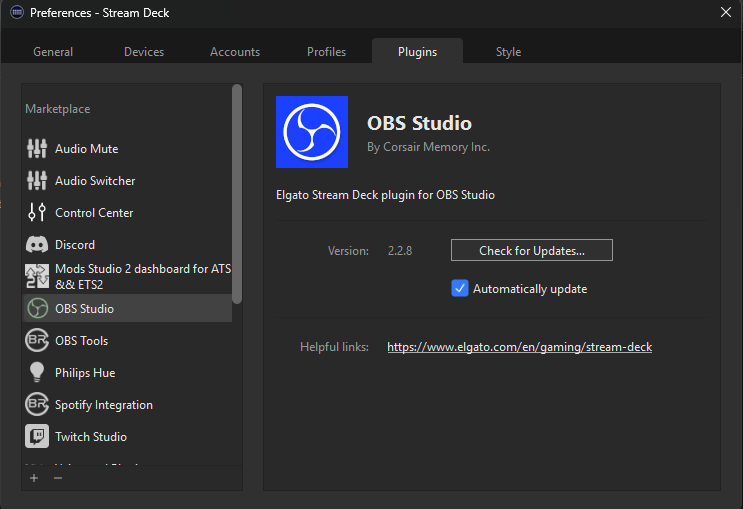Viewport: 743px width, 509px height.
Task: Click the OBS Studio list icon
Action: (x=37, y=309)
